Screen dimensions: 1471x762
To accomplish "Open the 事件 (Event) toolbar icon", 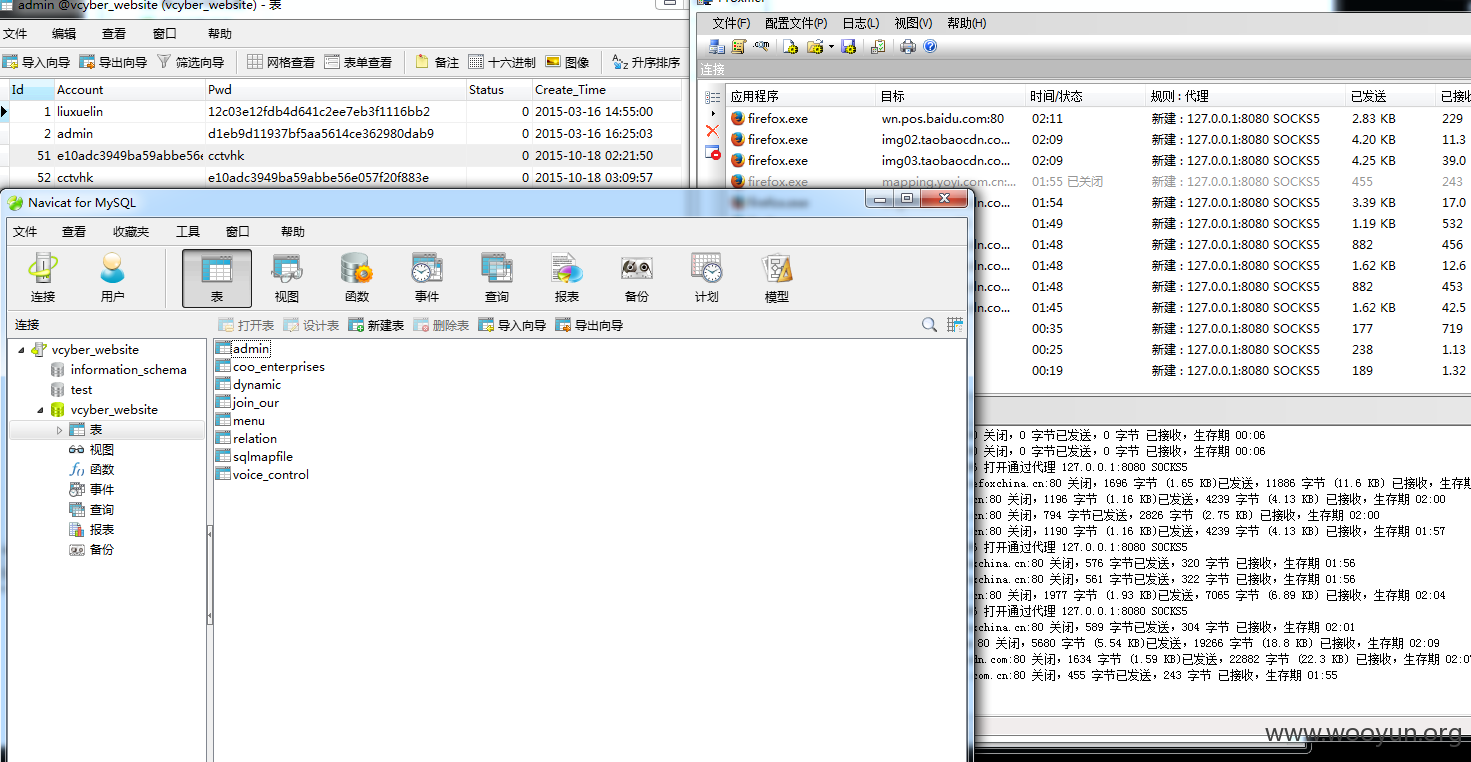I will tap(427, 277).
